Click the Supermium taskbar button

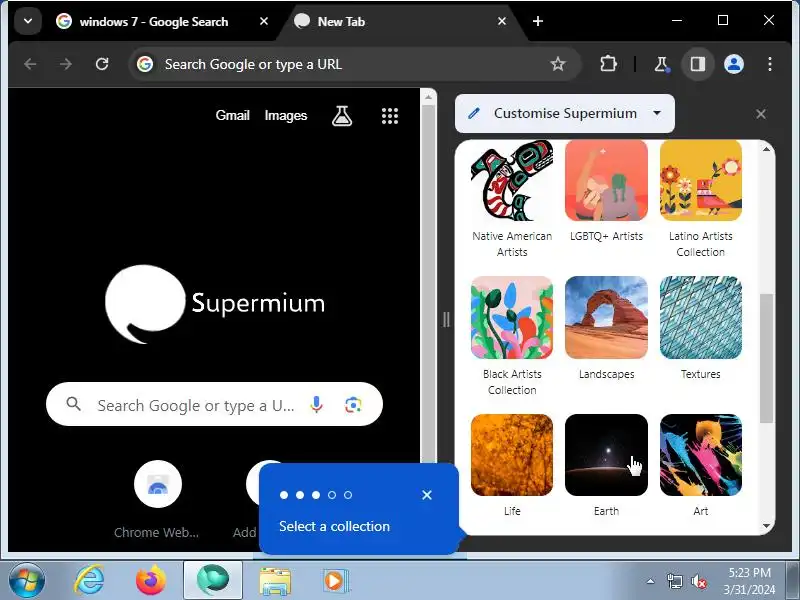tap(213, 581)
